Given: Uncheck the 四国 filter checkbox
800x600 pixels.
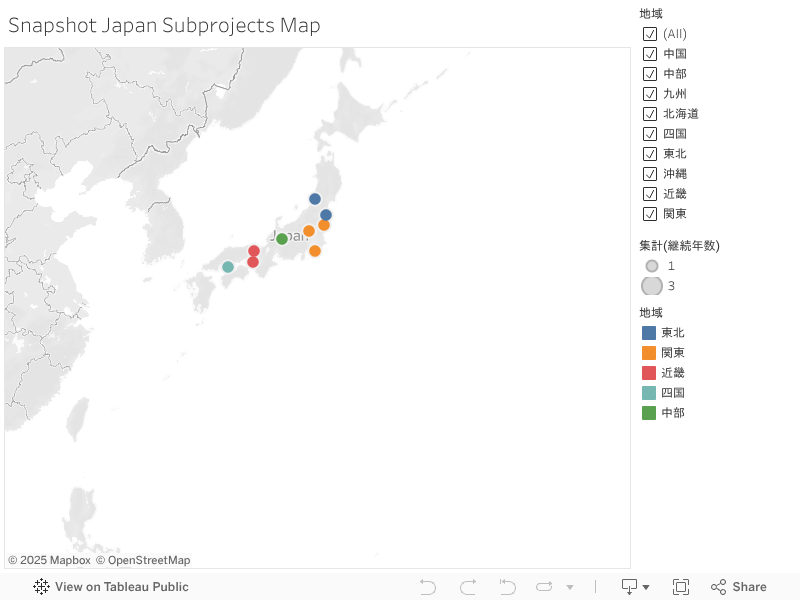Looking at the screenshot, I should click(x=649, y=134).
